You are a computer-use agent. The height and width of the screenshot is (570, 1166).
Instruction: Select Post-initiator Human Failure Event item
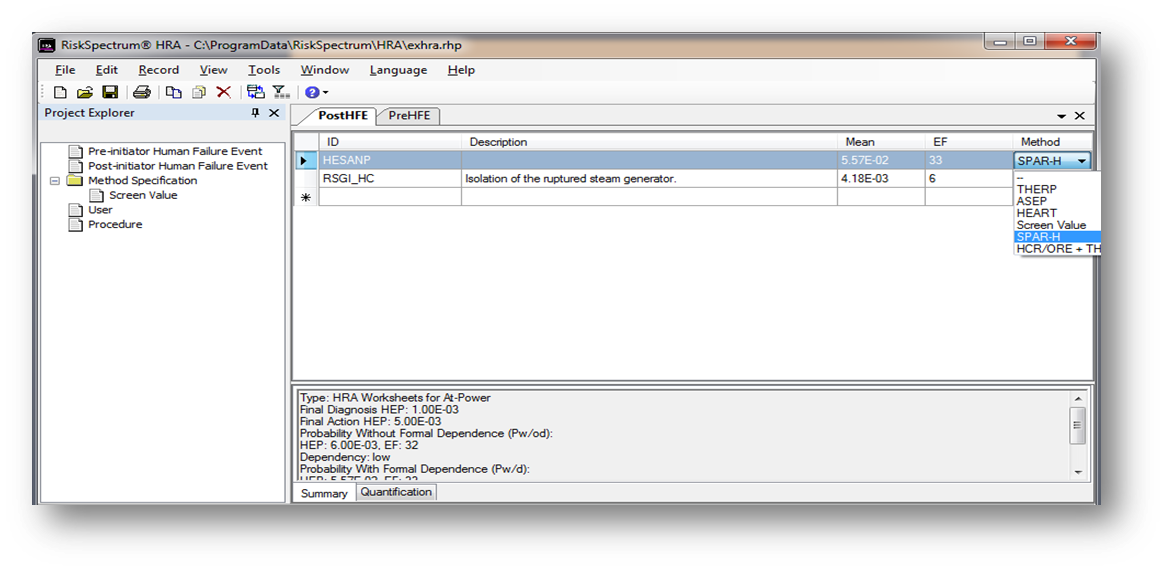(x=177, y=166)
